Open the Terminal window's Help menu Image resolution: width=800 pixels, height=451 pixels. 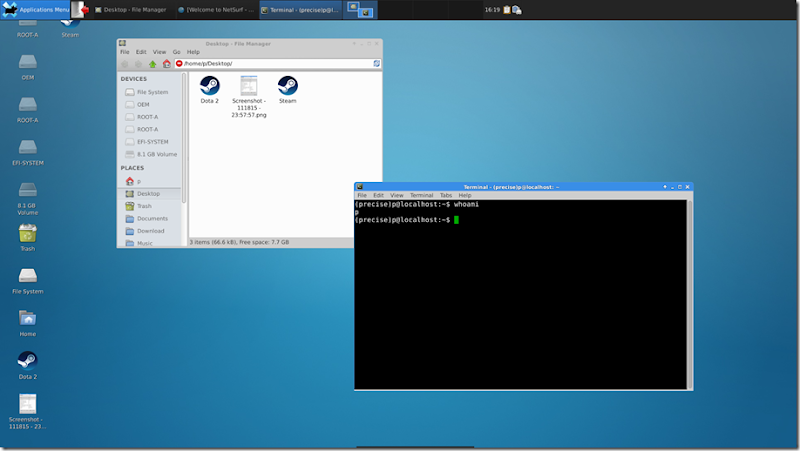[x=465, y=195]
